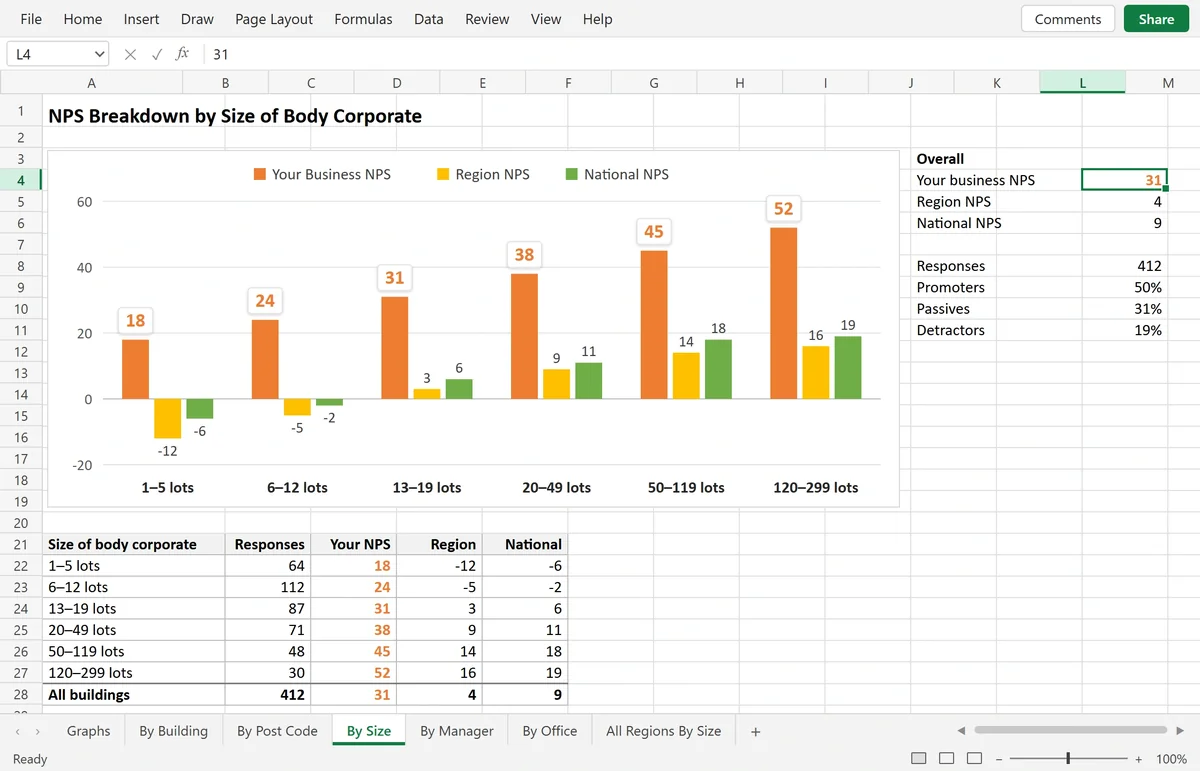The height and width of the screenshot is (771, 1200).
Task: Add a new sheet with plus icon
Action: click(756, 732)
